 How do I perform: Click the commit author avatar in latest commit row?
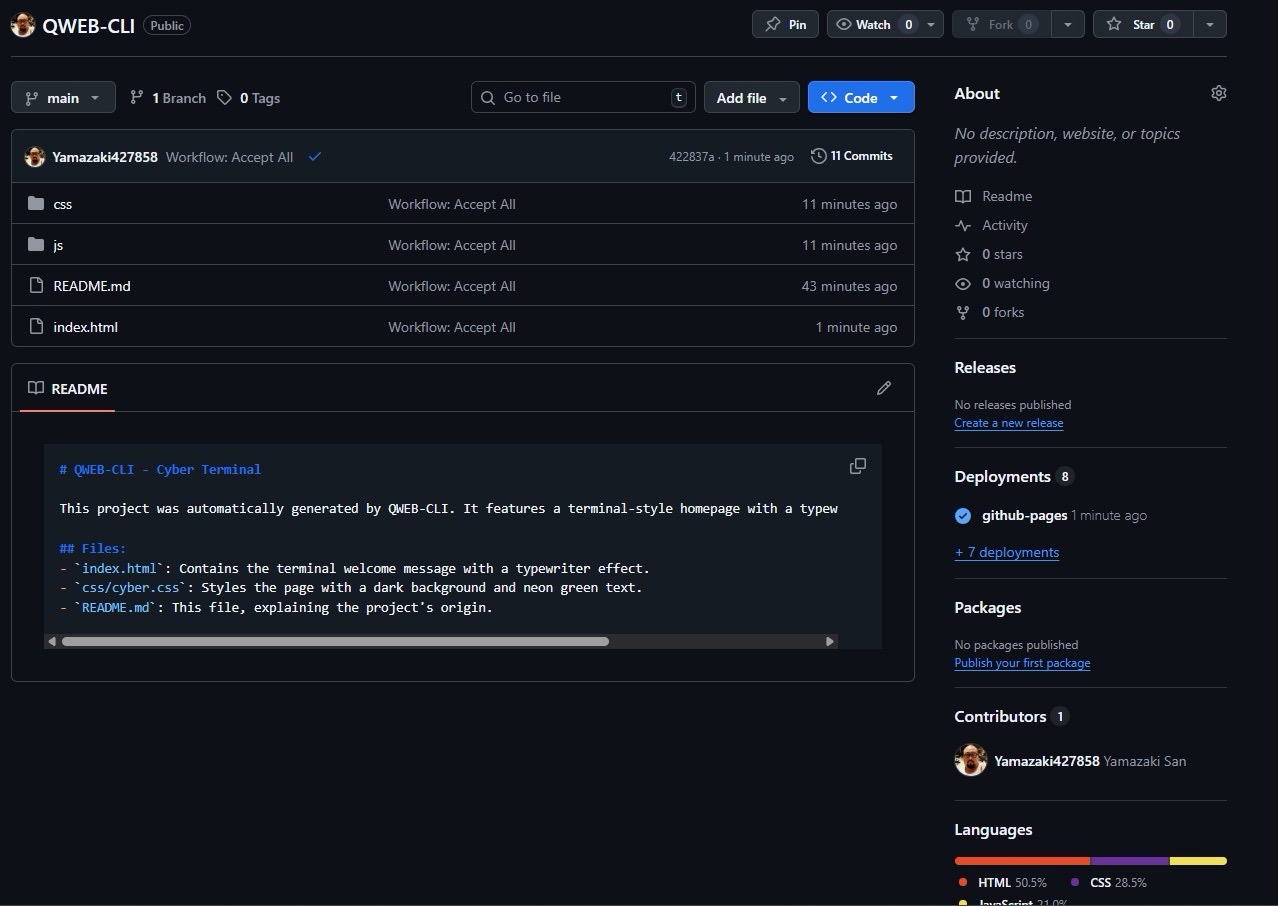coord(35,157)
